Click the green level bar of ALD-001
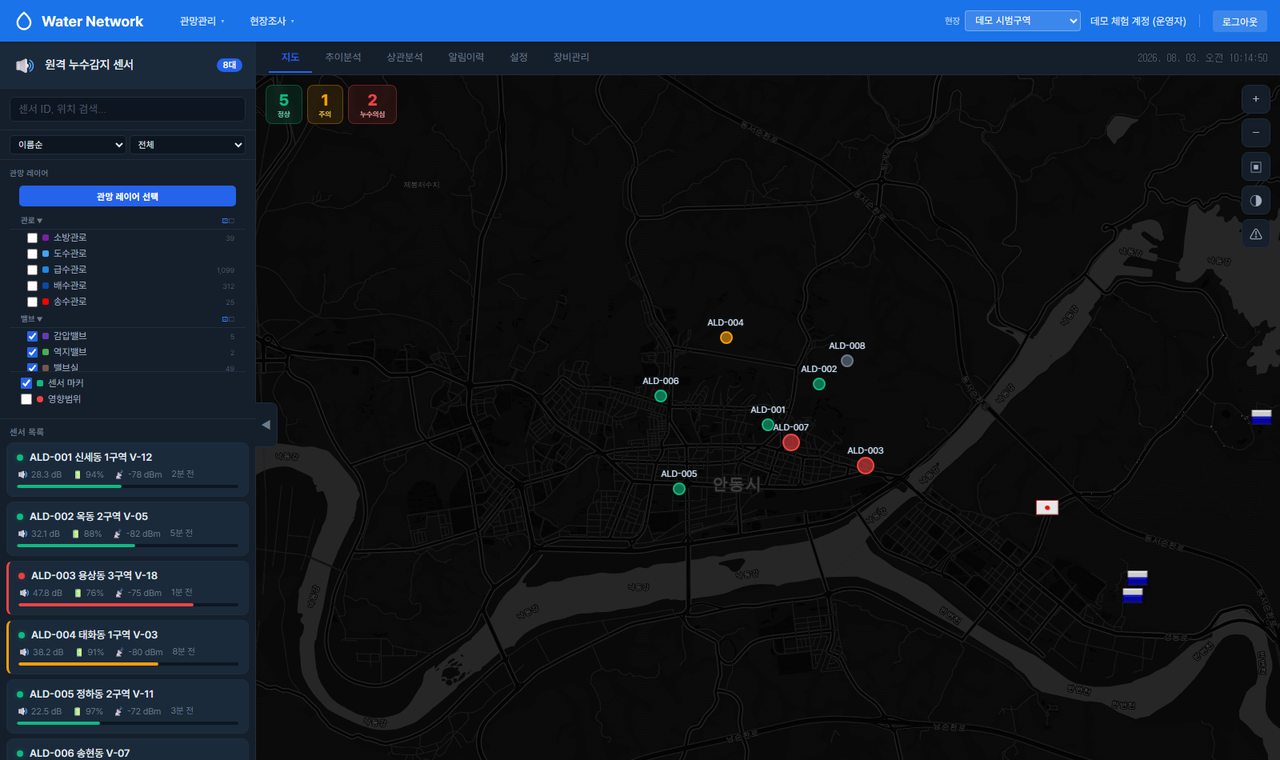1280x760 pixels. pyautogui.click(x=69, y=487)
